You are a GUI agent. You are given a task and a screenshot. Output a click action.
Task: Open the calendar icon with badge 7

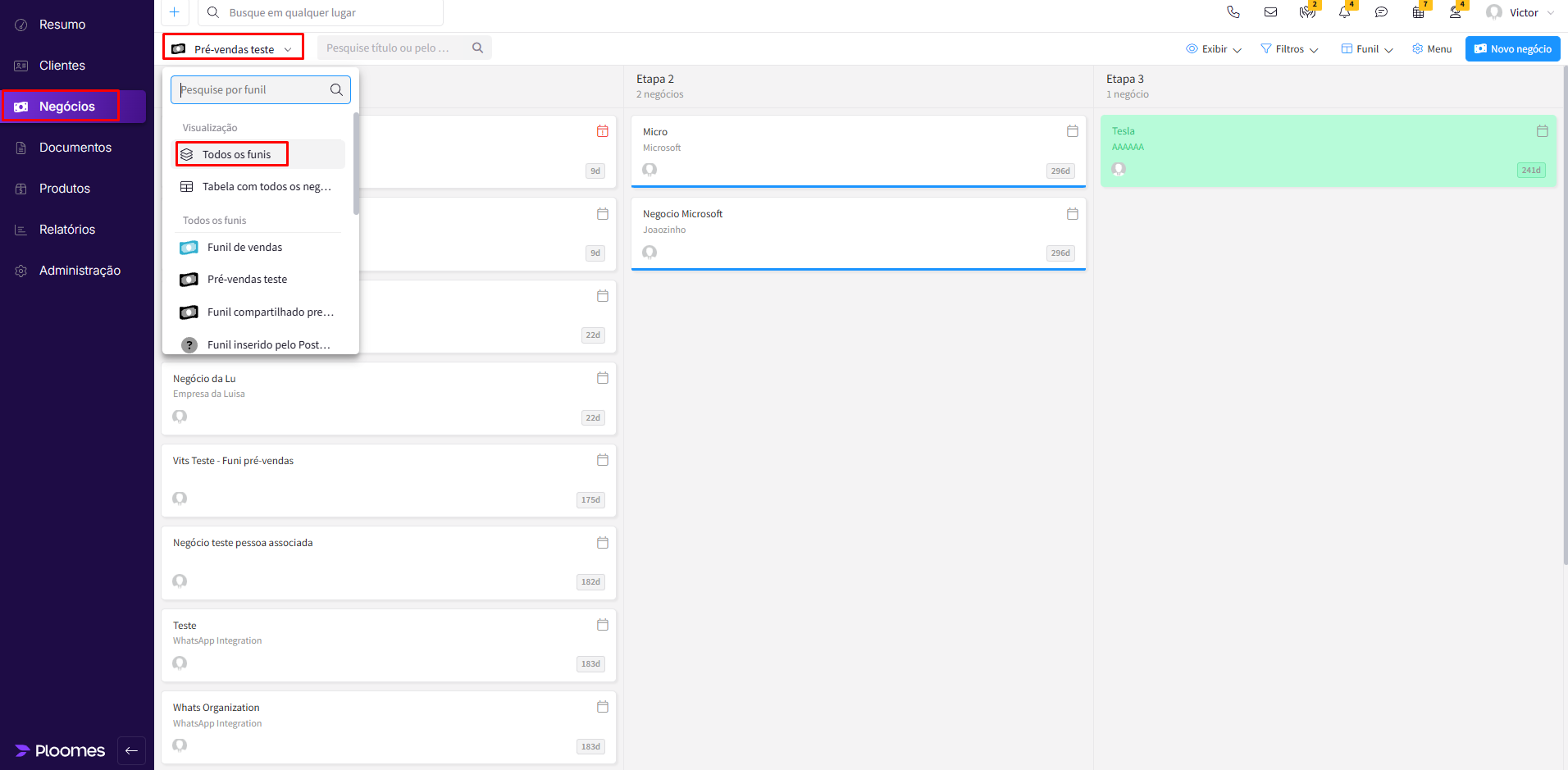click(x=1418, y=12)
